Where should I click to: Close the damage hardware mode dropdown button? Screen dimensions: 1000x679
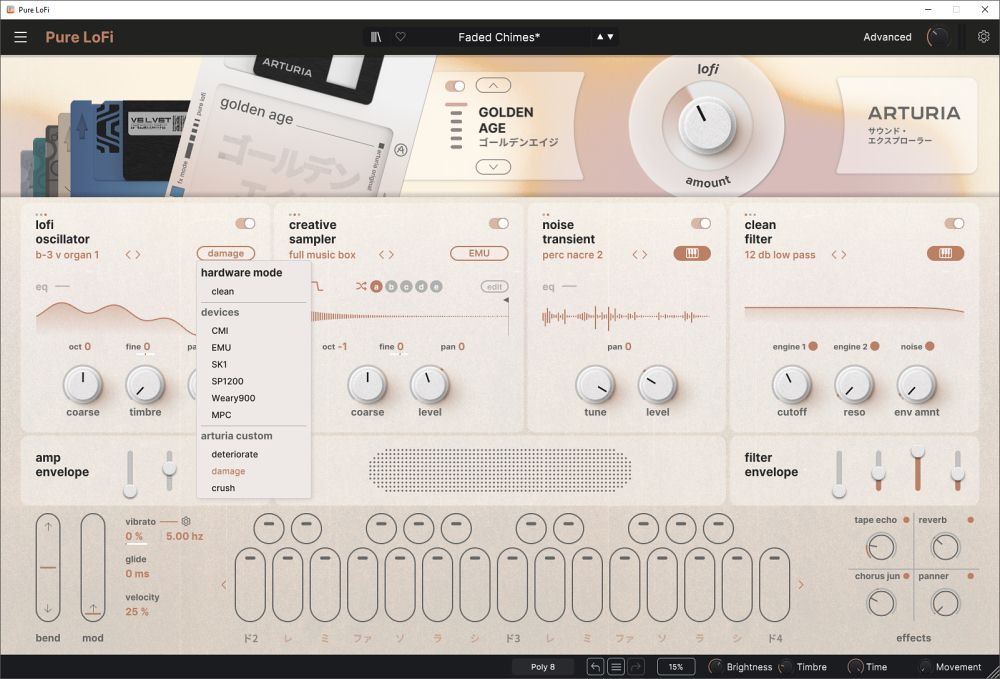tap(226, 253)
